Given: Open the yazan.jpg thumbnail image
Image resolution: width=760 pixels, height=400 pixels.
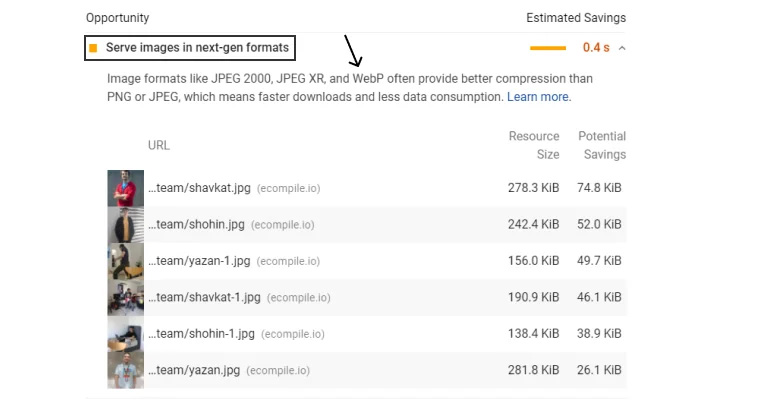Looking at the screenshot, I should click(x=126, y=370).
